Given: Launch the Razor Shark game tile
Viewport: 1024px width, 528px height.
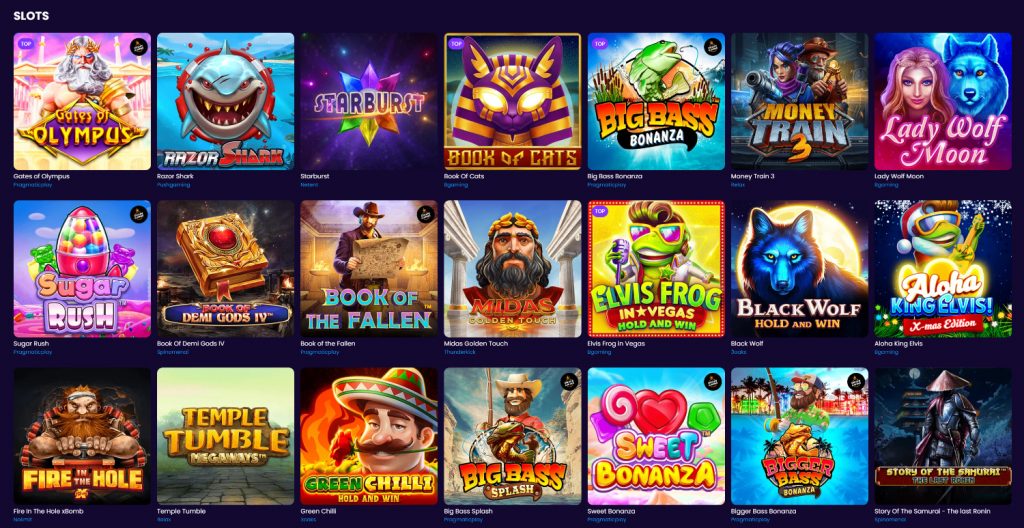Looking at the screenshot, I should click(x=225, y=101).
